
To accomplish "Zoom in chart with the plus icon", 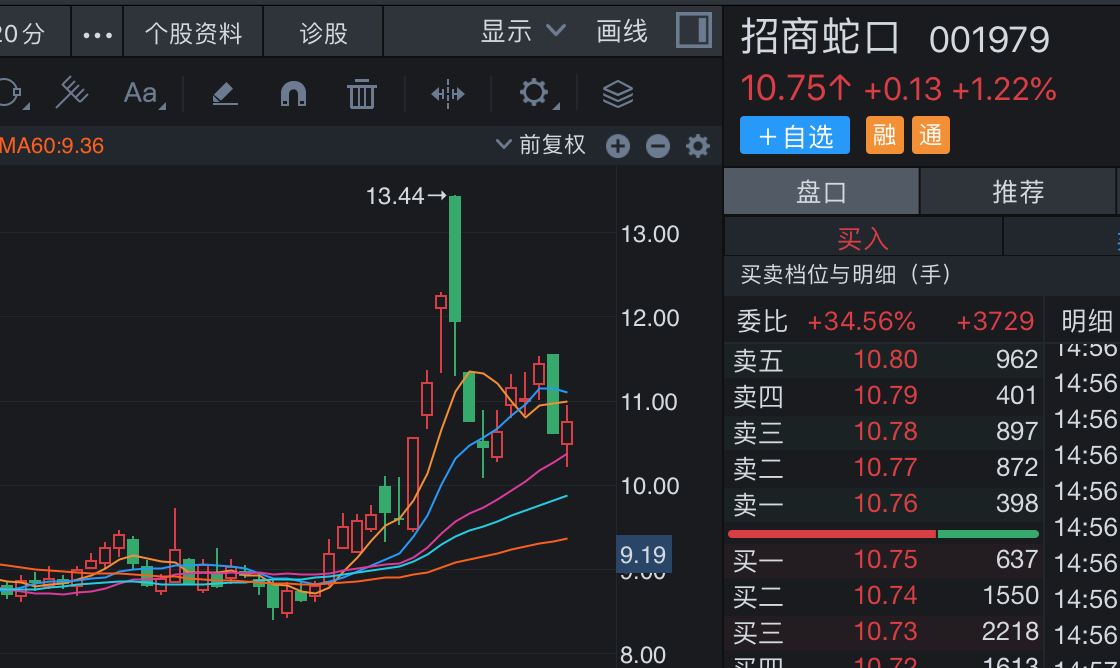I will 618,147.
